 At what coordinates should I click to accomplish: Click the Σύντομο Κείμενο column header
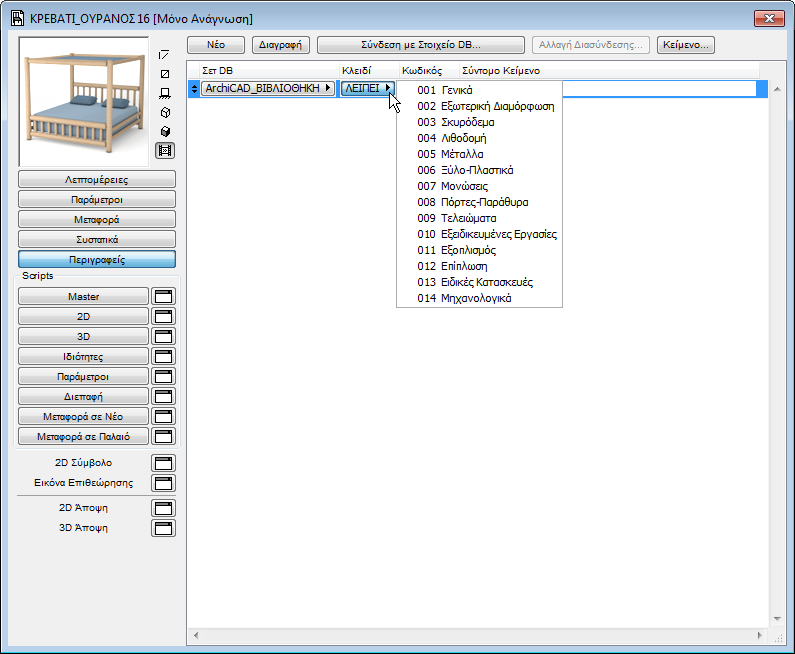pyautogui.click(x=608, y=70)
